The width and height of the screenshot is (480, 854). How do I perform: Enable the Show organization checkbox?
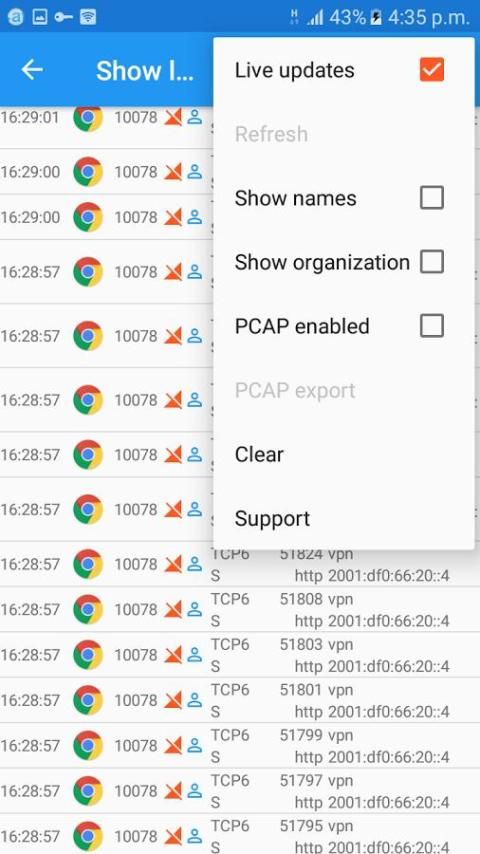pyautogui.click(x=432, y=262)
